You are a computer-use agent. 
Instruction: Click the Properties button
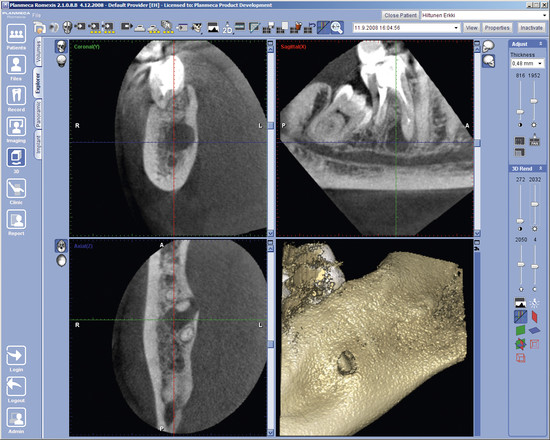point(497,28)
